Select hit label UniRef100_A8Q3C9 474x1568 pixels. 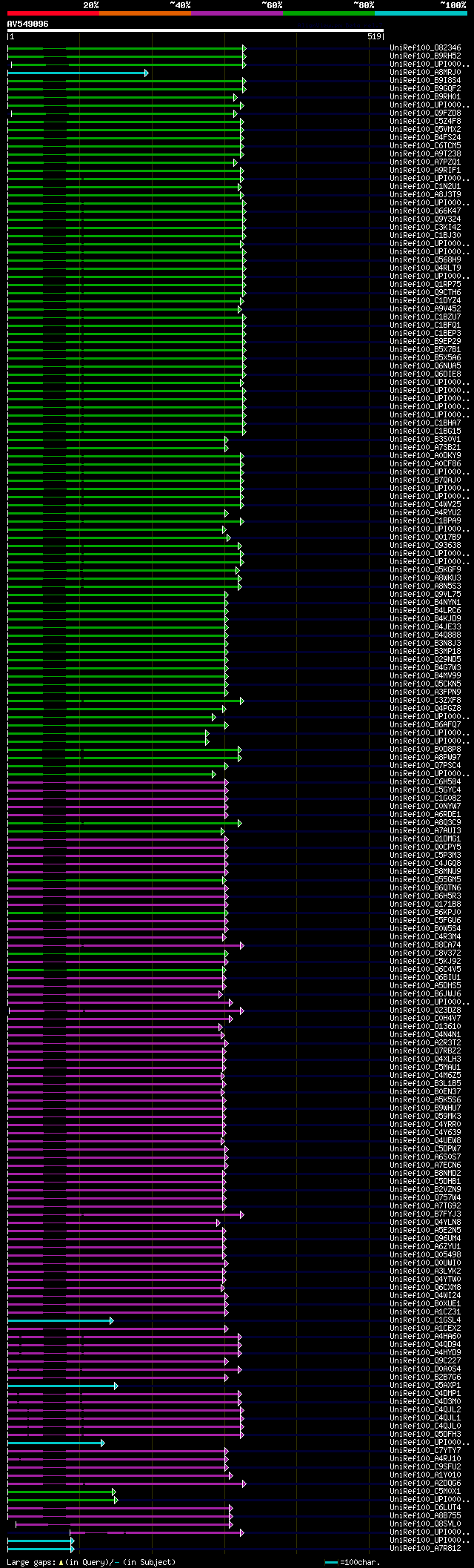coord(425,823)
